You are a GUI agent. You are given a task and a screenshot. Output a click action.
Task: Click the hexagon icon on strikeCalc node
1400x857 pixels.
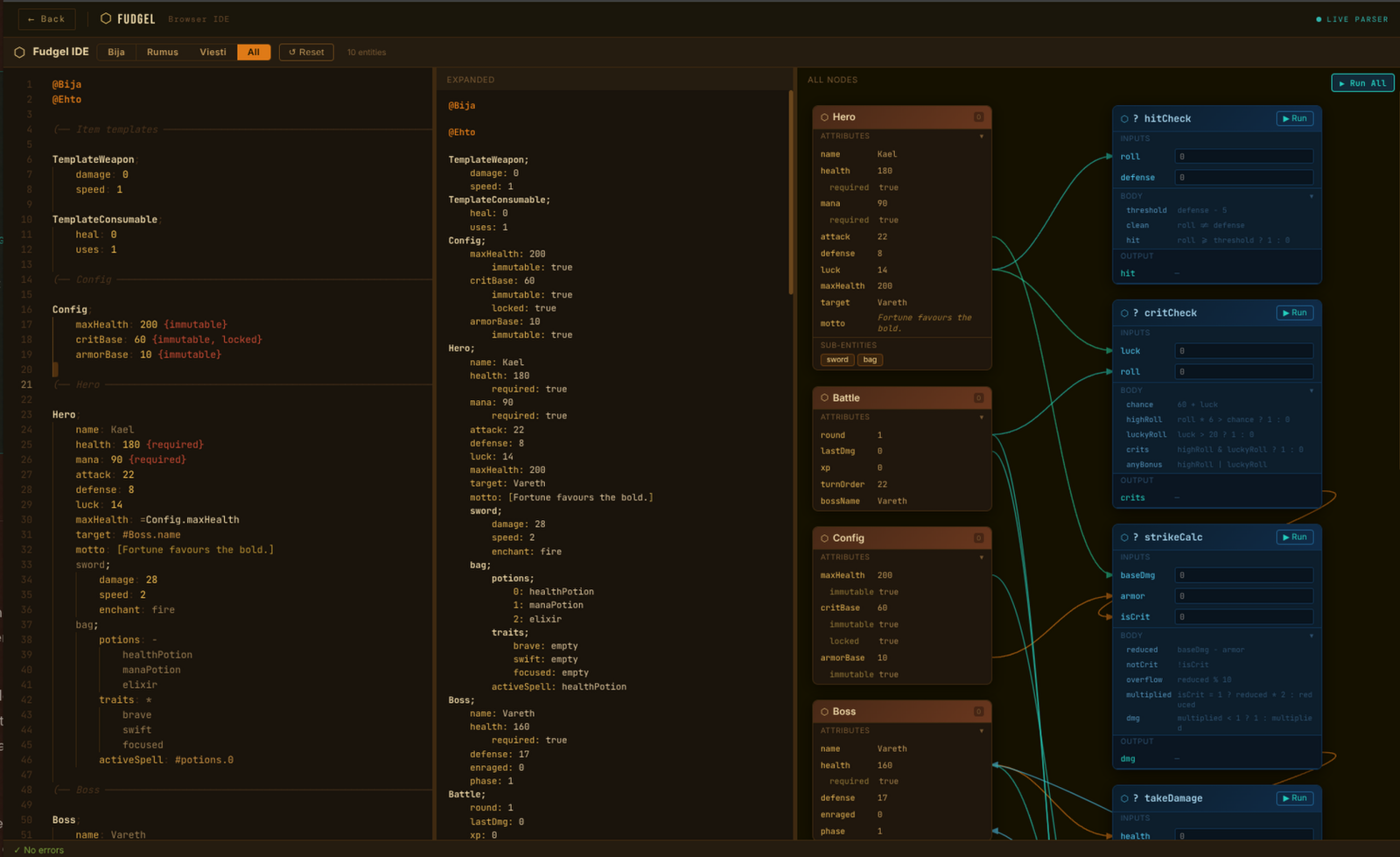[1124, 537]
